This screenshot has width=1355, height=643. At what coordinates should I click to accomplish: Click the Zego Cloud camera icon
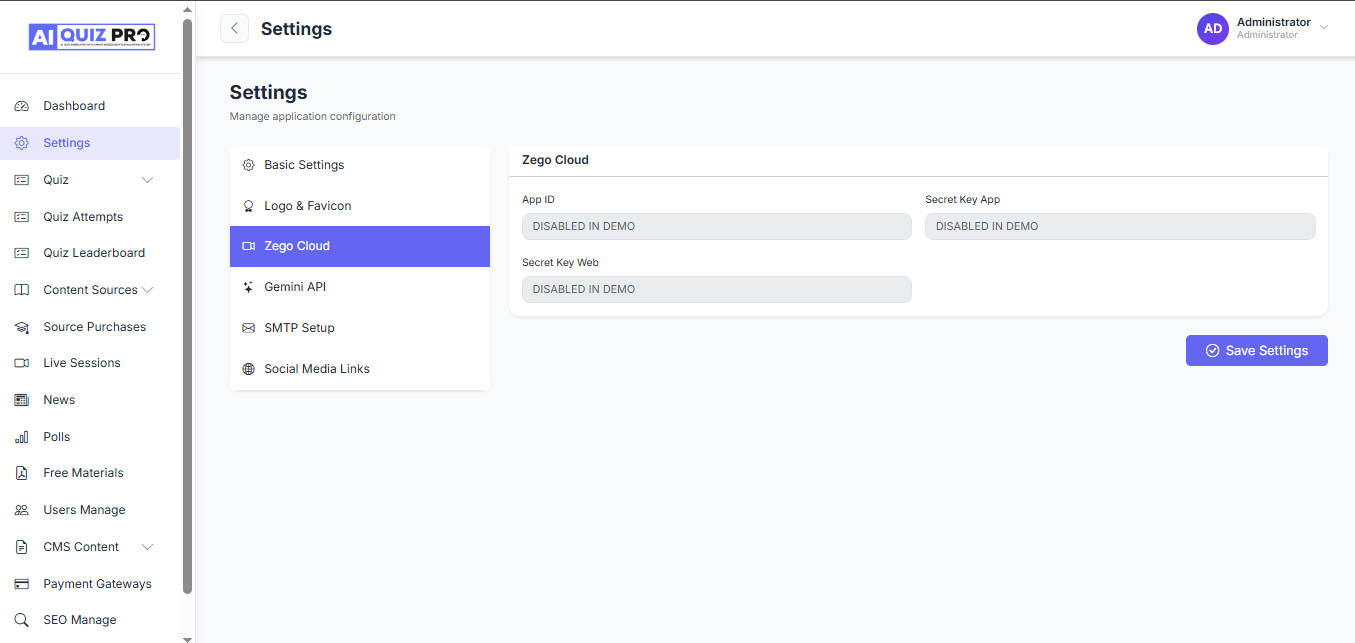pos(249,246)
